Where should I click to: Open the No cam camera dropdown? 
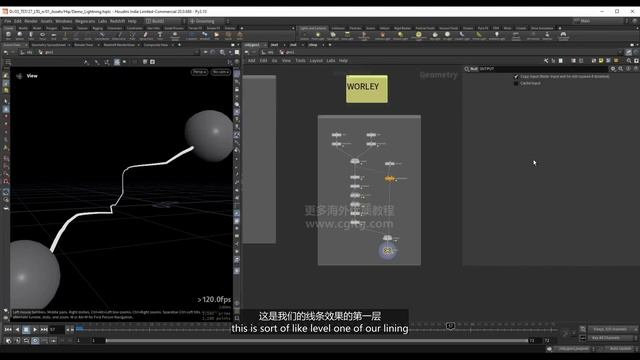coord(221,72)
